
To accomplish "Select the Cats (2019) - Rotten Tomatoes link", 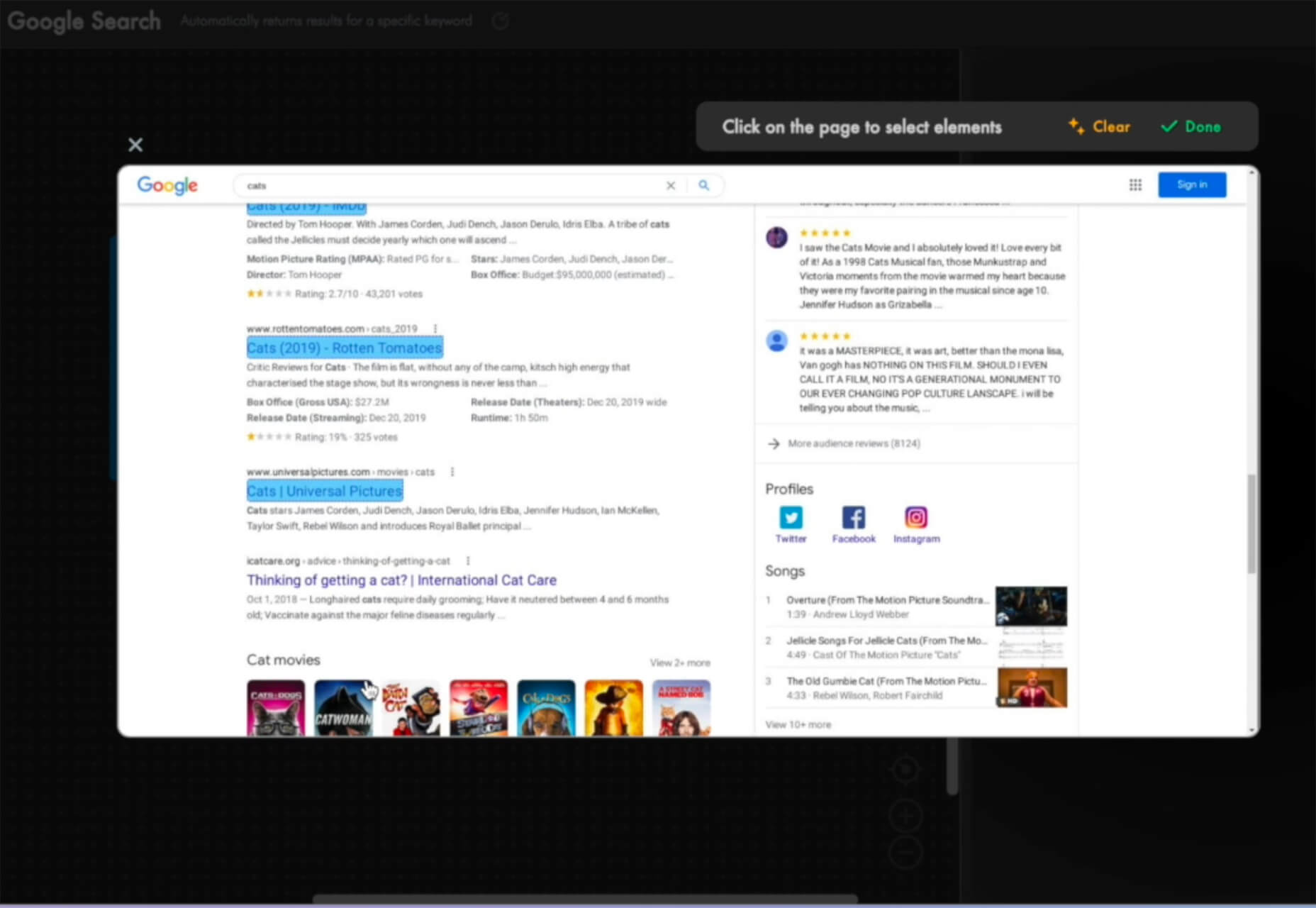I will [345, 348].
